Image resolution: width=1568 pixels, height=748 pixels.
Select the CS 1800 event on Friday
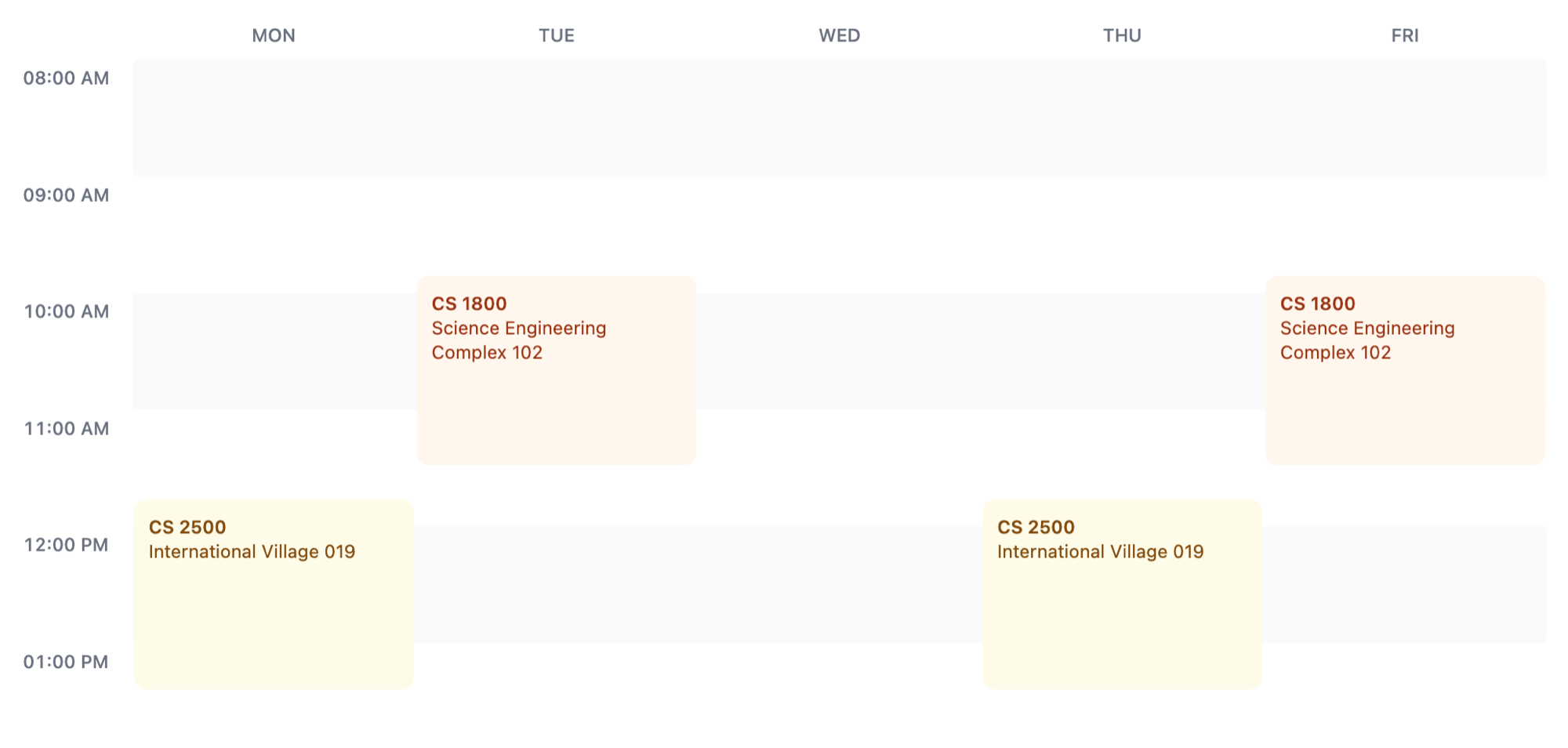(1403, 369)
